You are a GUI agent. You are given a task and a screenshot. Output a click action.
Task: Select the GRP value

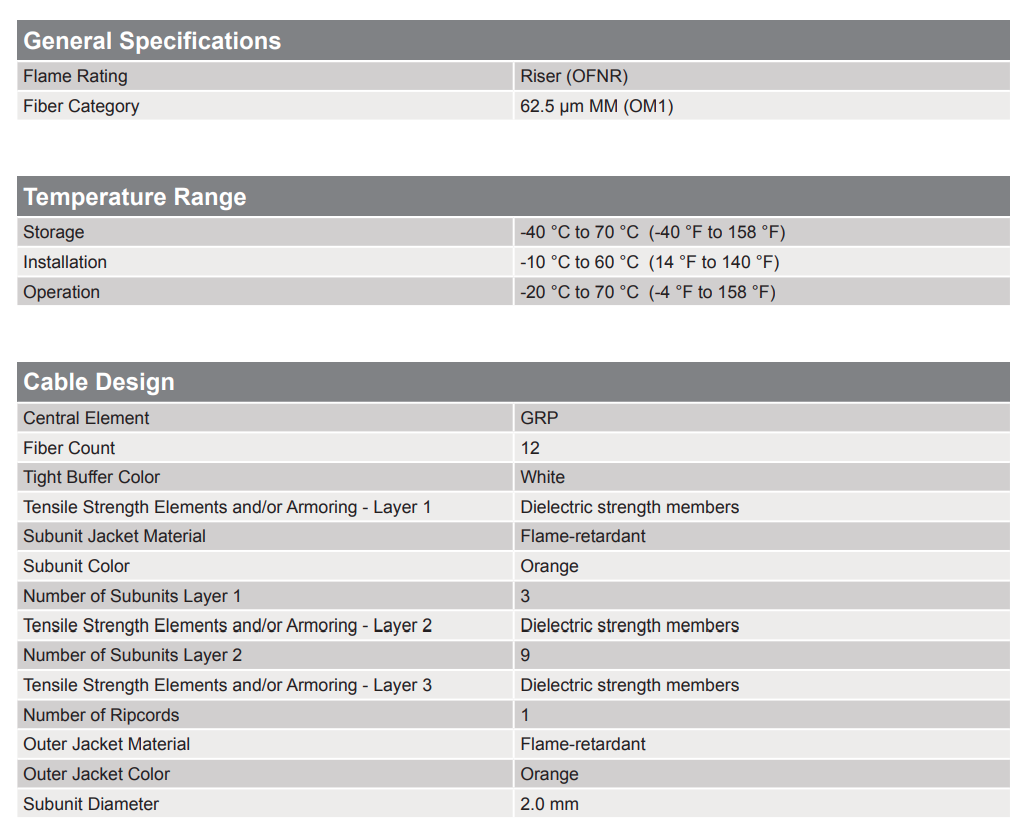click(539, 418)
